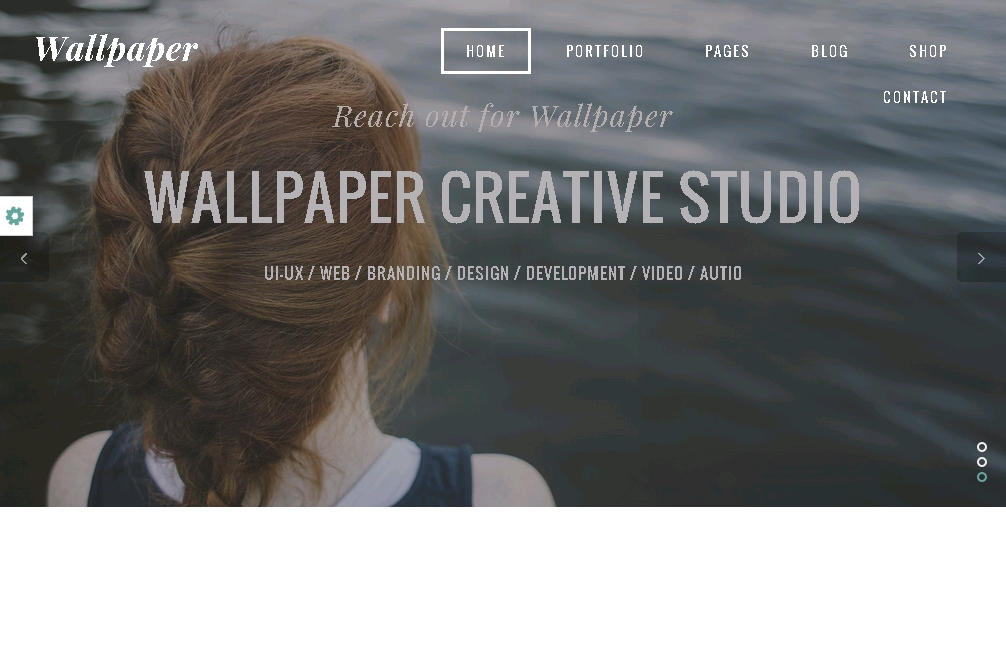Image resolution: width=1006 pixels, height=655 pixels.
Task: Open the BLOG menu item
Action: (830, 51)
